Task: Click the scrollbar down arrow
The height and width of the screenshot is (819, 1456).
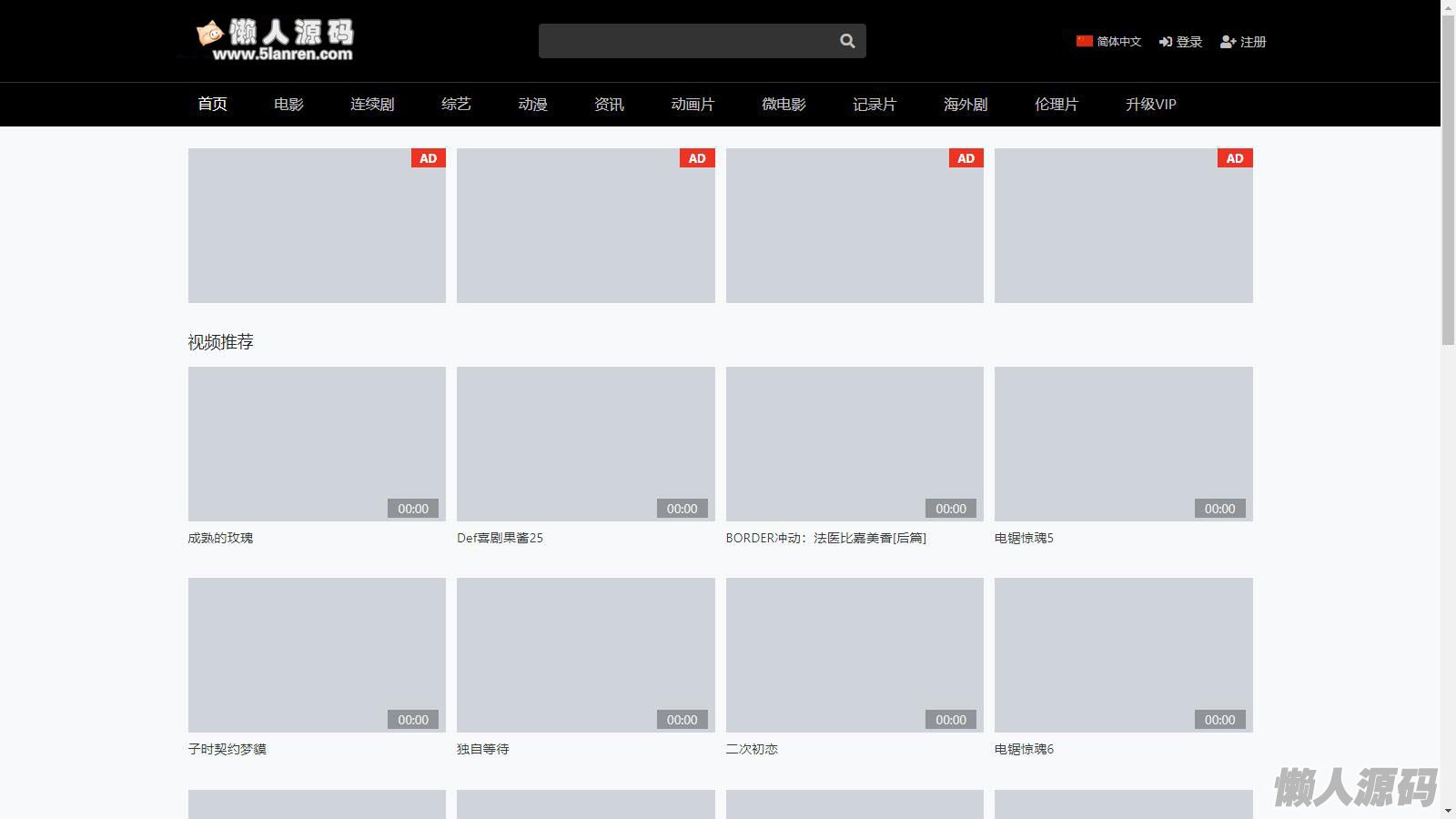Action: coord(1448,811)
